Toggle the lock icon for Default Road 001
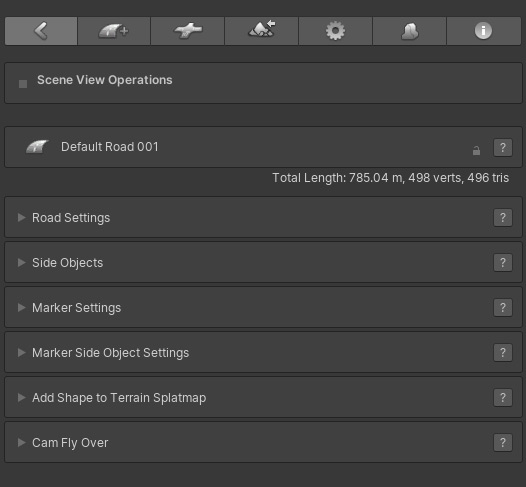Viewport: 526px width, 487px height. pos(476,151)
